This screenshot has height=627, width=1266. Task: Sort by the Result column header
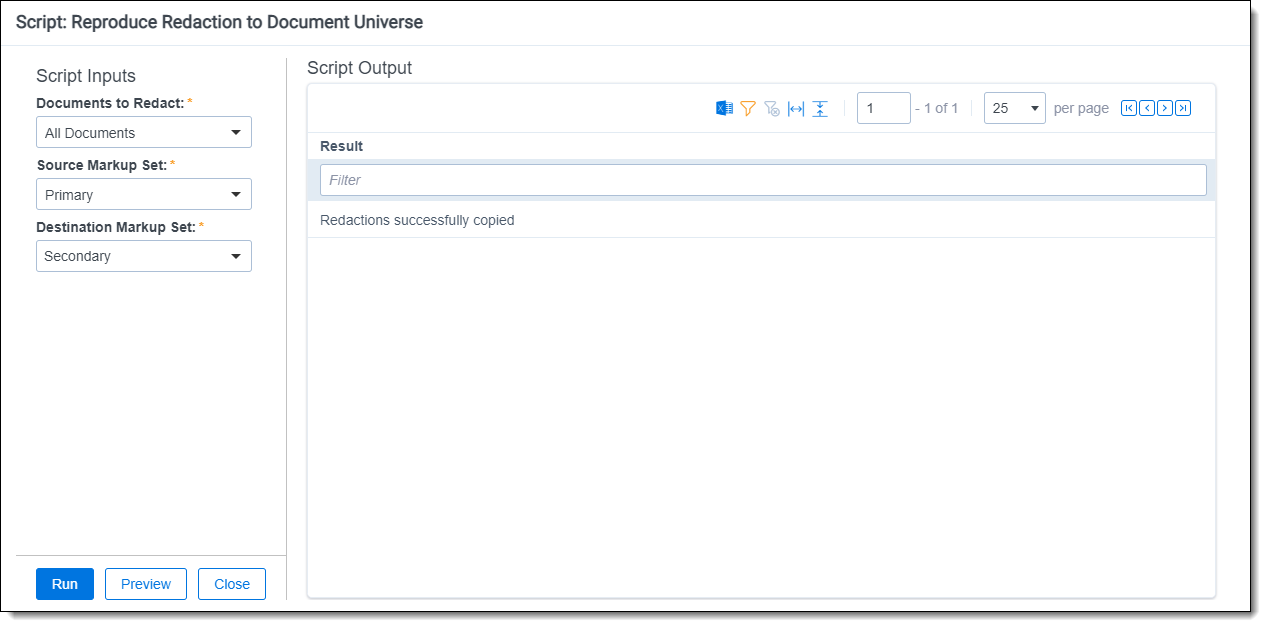[x=342, y=146]
